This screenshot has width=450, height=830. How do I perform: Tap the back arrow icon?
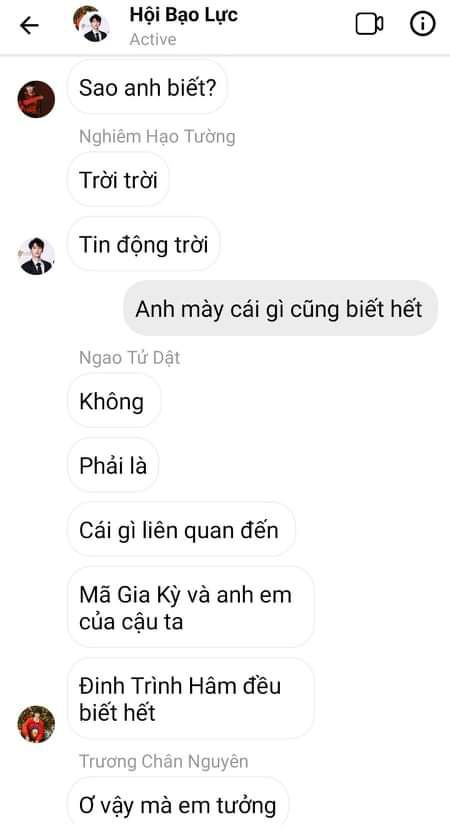click(29, 25)
